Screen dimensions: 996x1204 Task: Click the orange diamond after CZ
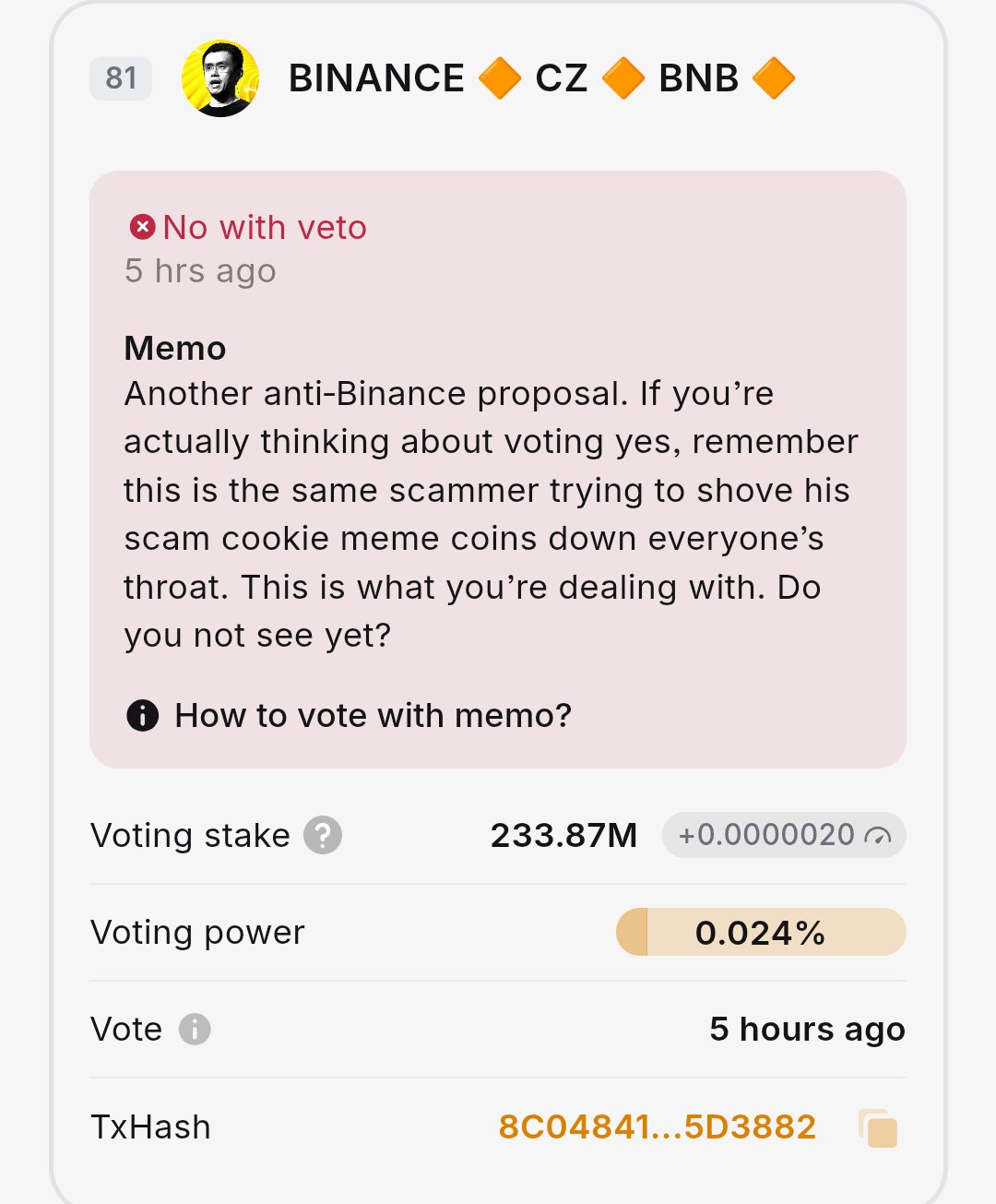623,78
